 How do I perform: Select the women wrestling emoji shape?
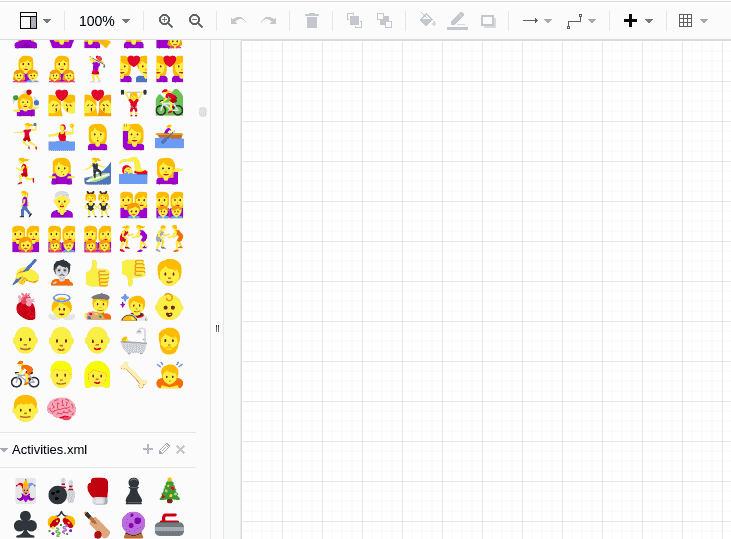(x=133, y=239)
